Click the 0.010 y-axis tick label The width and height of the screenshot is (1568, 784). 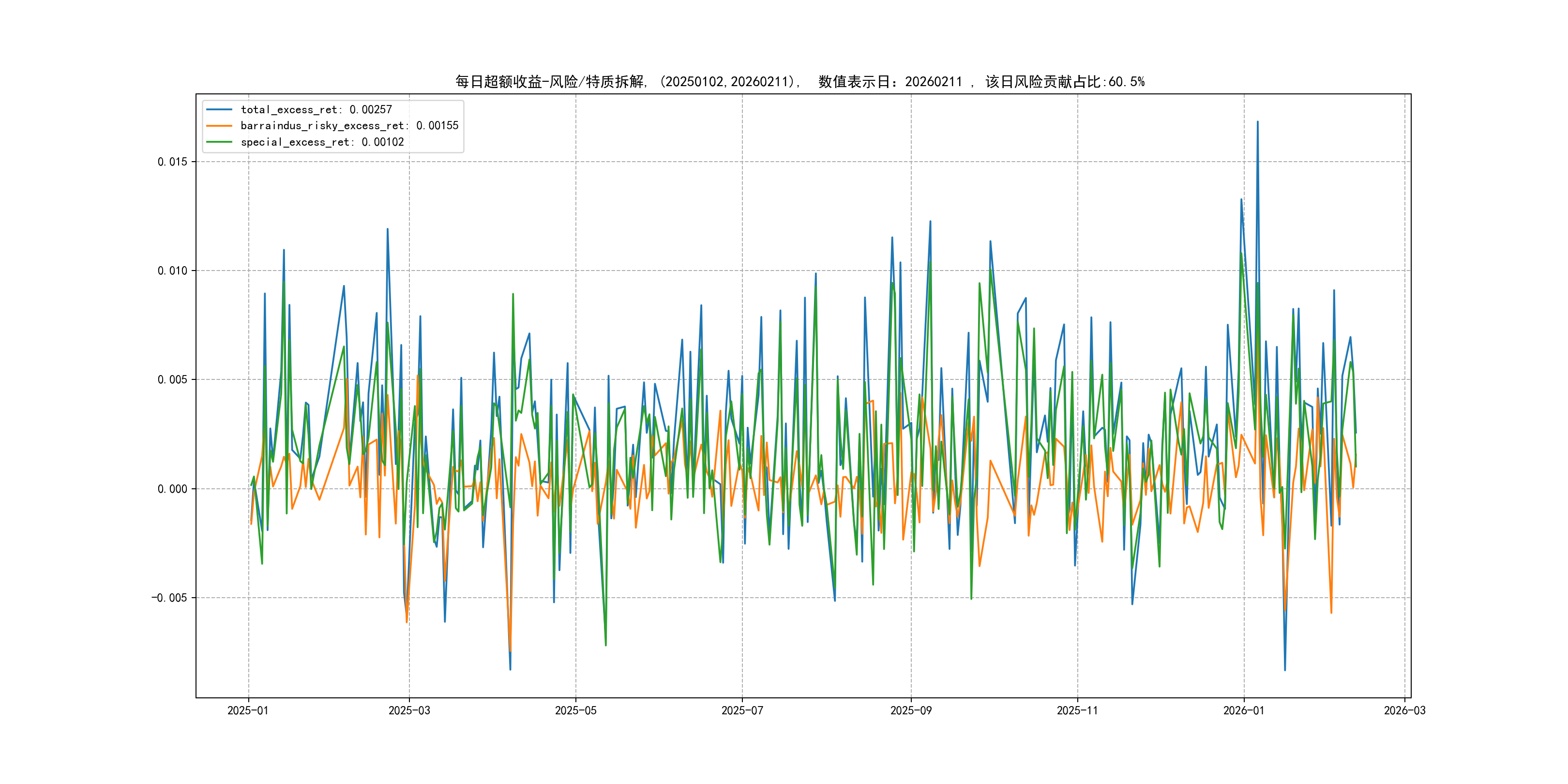(x=172, y=271)
